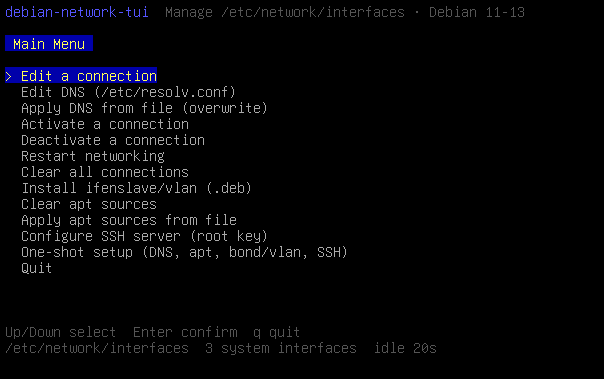Click the debian-network-tui title text
Screen dimensions: 604x379
tap(77, 12)
